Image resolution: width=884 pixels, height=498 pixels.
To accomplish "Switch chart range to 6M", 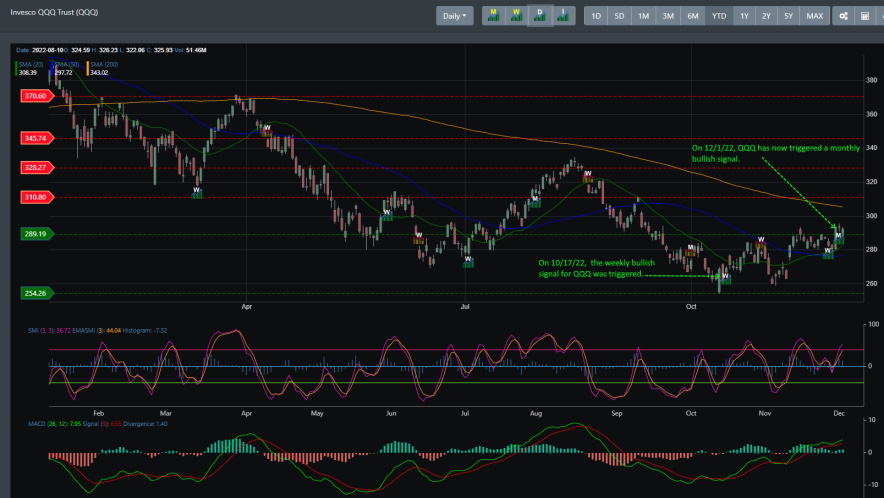I will point(693,16).
